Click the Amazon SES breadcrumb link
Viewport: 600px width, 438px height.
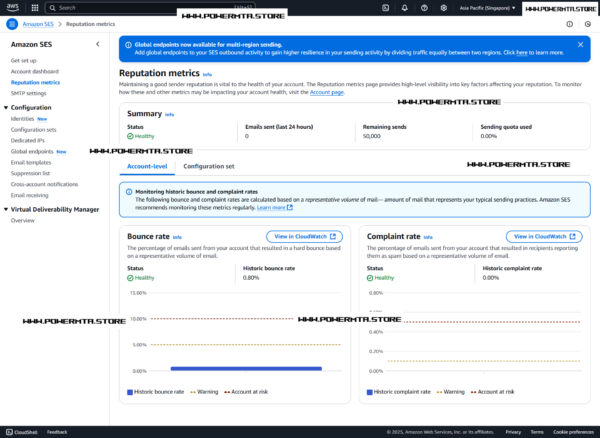click(x=38, y=24)
